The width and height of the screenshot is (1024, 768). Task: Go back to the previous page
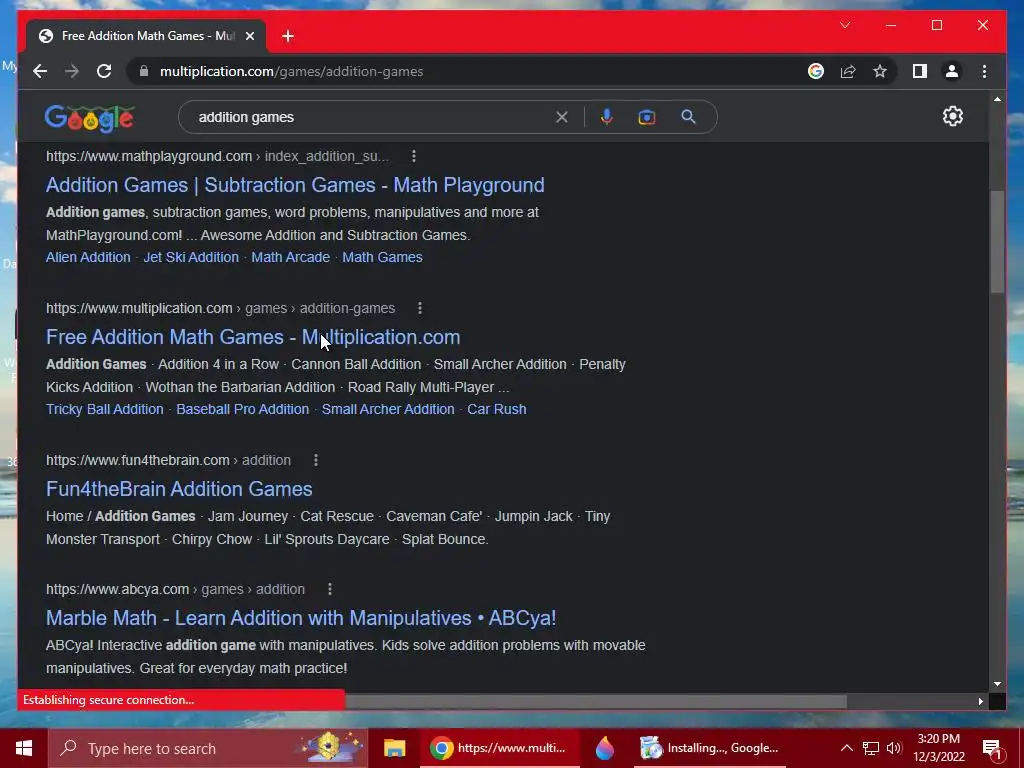pyautogui.click(x=40, y=71)
